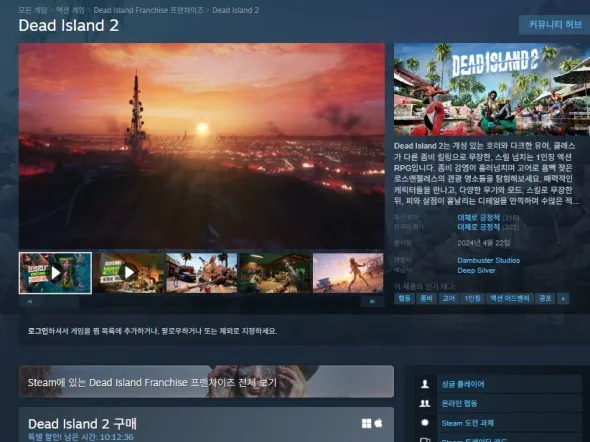This screenshot has height=442, width=590.
Task: Open the 액션 게임 breadcrumb link
Action: pyautogui.click(x=70, y=10)
